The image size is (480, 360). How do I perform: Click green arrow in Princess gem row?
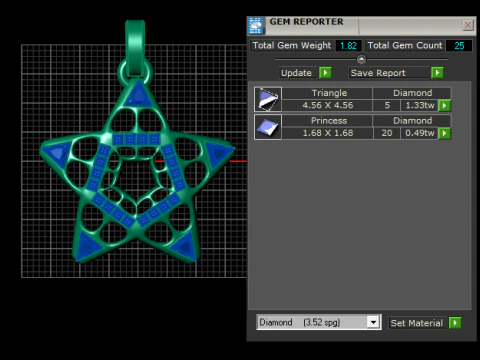[444, 133]
